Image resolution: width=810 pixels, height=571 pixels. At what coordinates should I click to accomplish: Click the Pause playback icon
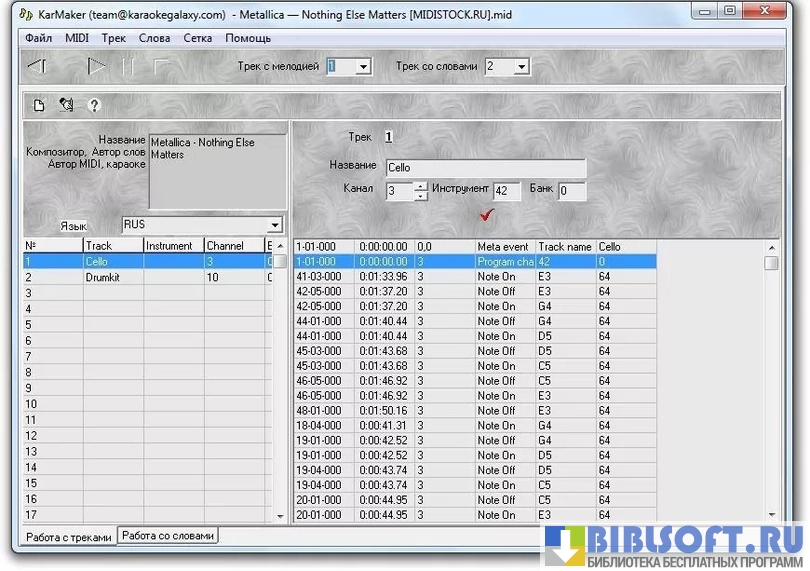[128, 67]
